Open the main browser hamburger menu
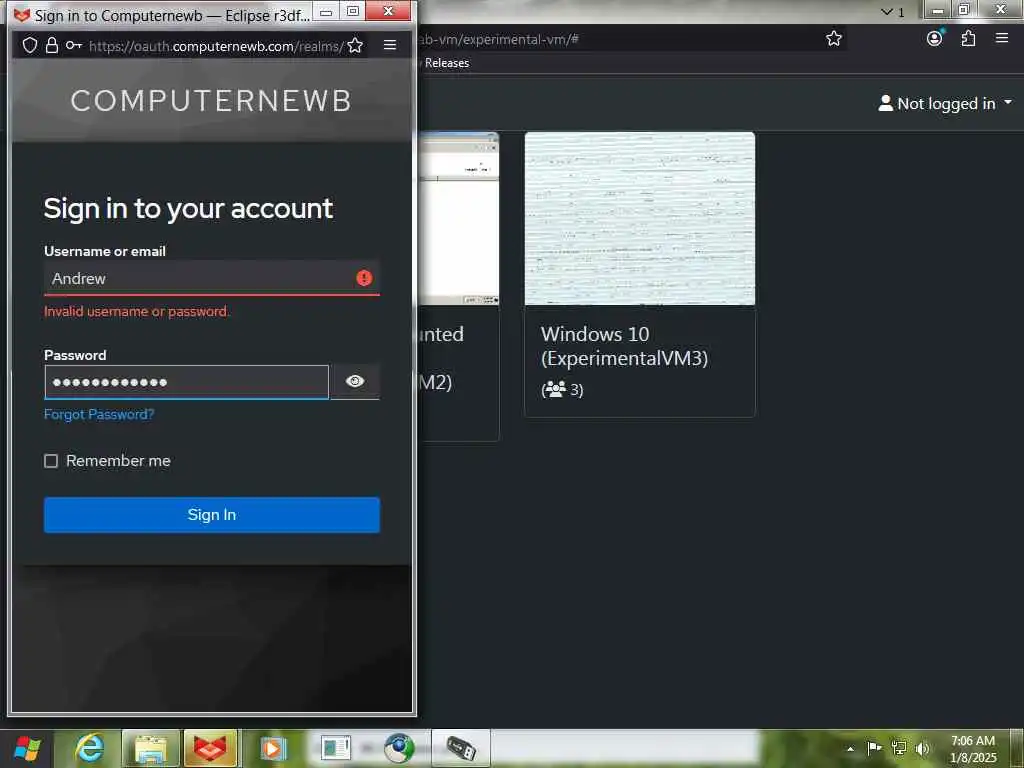Image resolution: width=1024 pixels, height=768 pixels. pos(1002,39)
